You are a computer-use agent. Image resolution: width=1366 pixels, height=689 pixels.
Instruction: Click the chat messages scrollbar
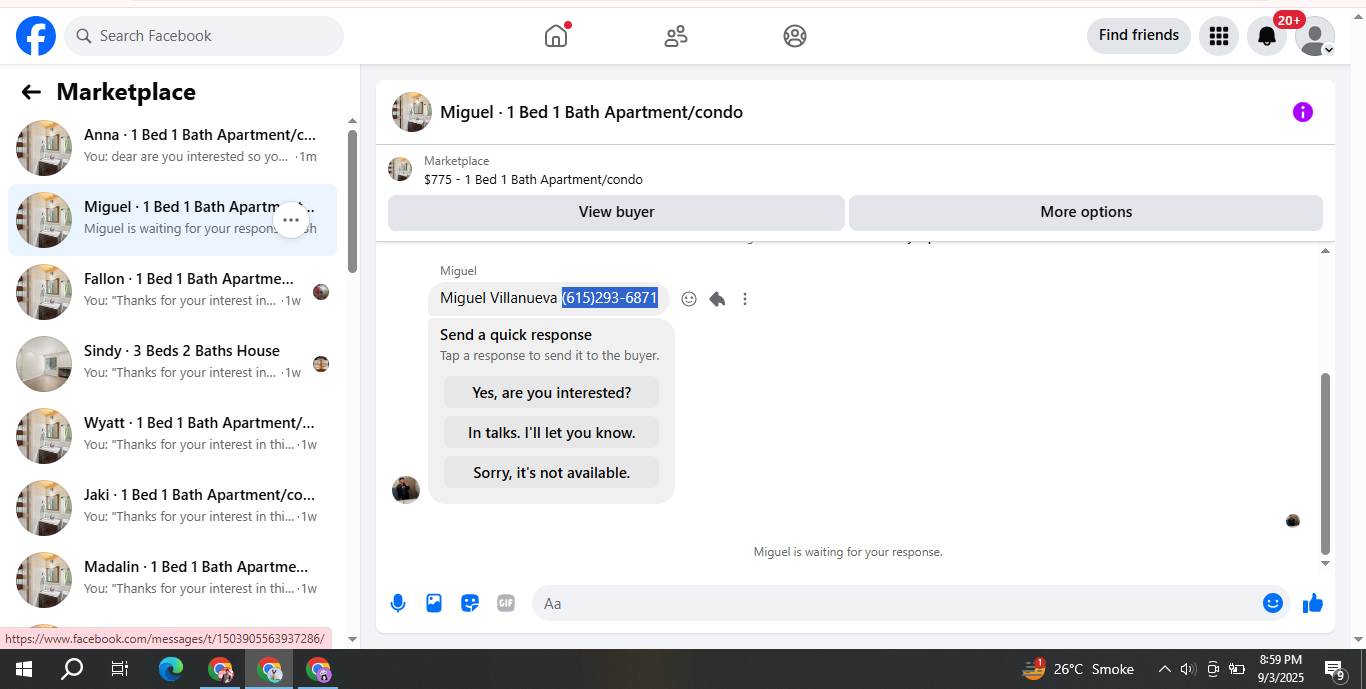1326,464
